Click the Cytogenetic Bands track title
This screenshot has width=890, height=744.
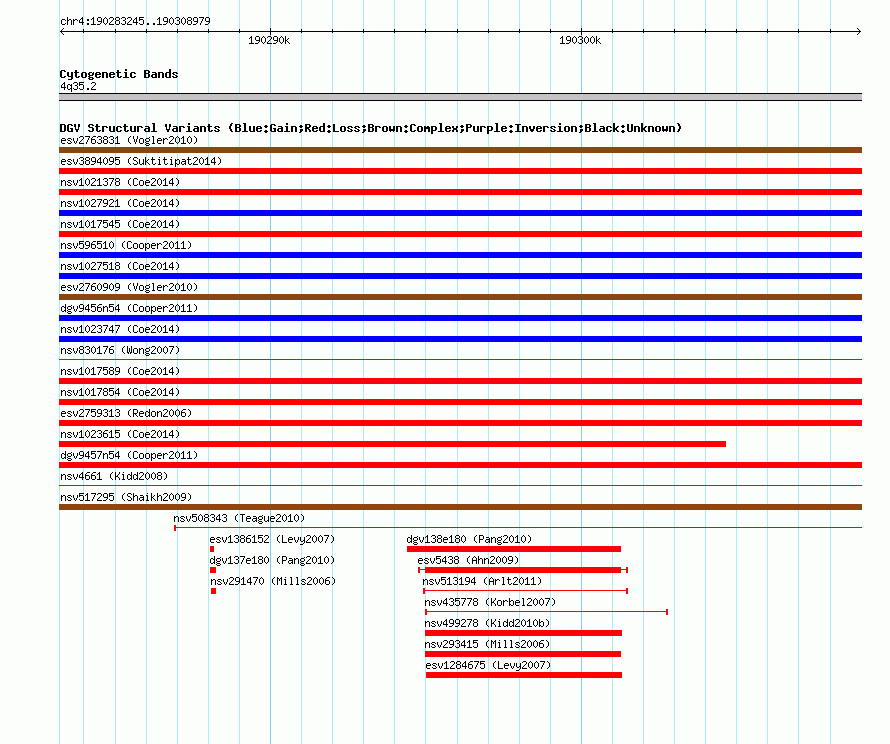(x=119, y=74)
